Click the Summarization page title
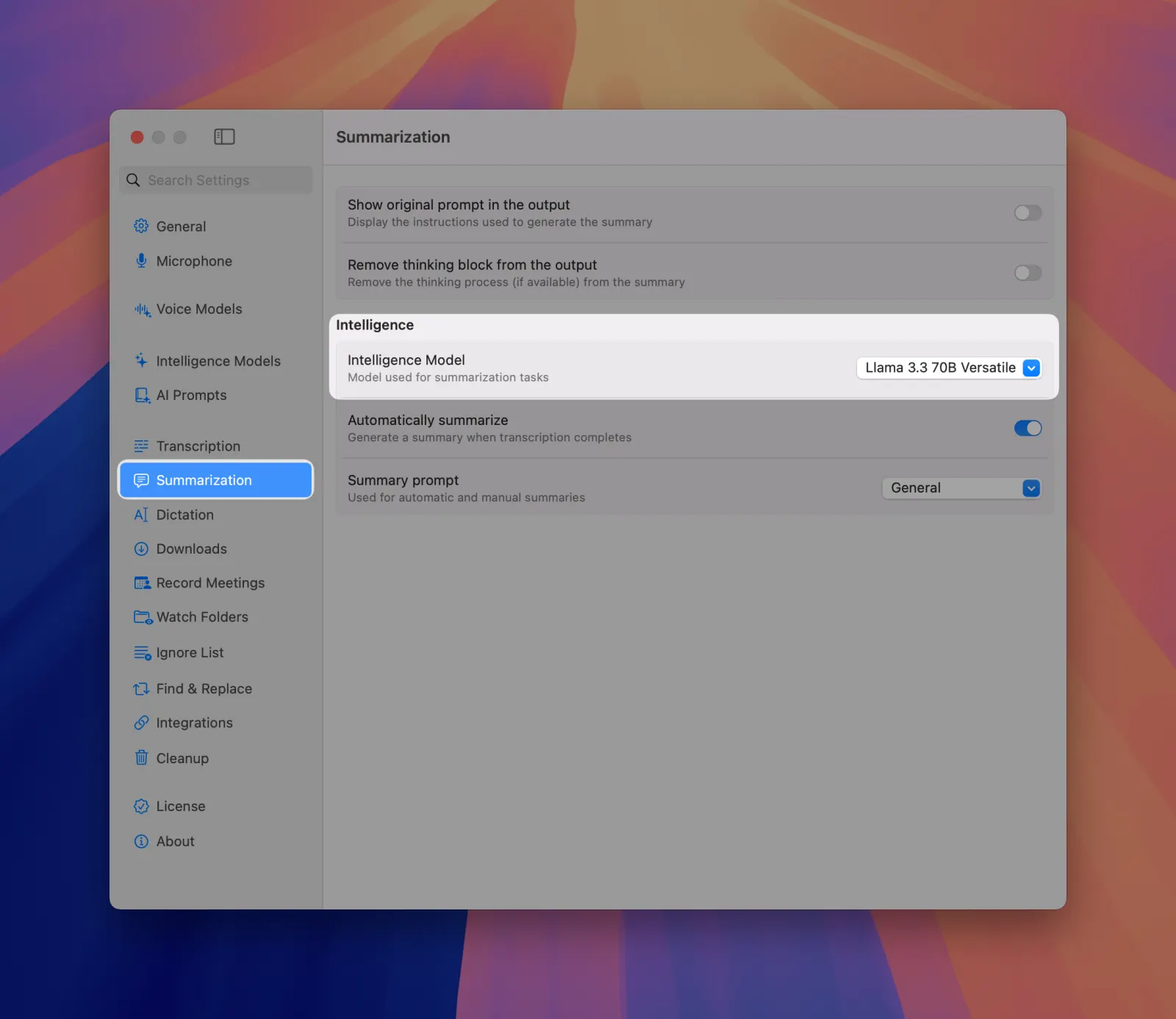 [393, 137]
